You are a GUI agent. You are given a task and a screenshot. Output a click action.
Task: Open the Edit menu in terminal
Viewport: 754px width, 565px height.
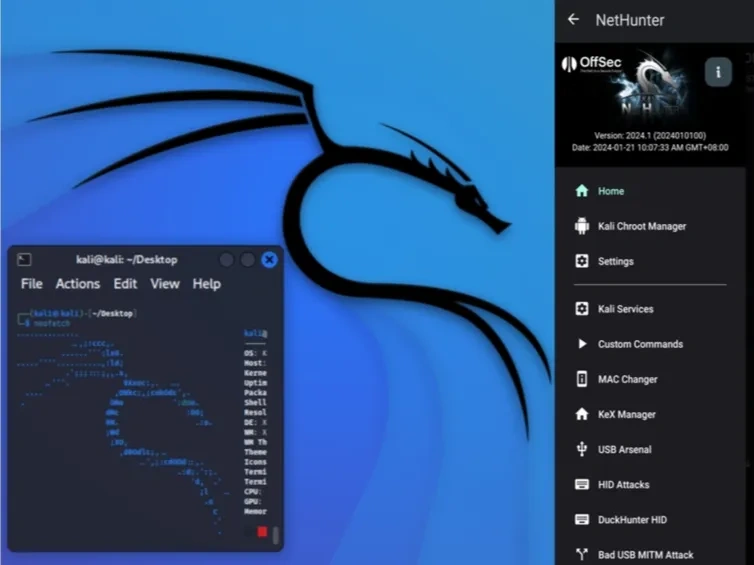coord(126,284)
